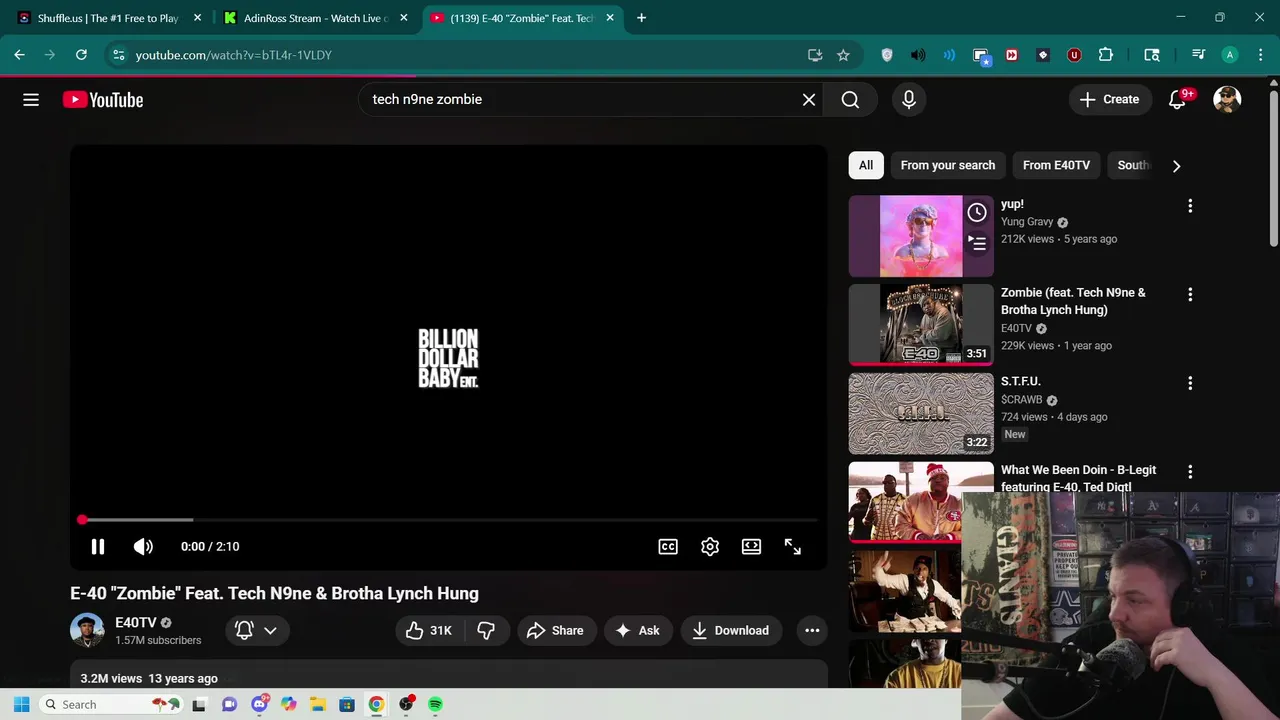The image size is (1280, 720).
Task: Open more actions three-dot menu
Action: click(x=812, y=631)
